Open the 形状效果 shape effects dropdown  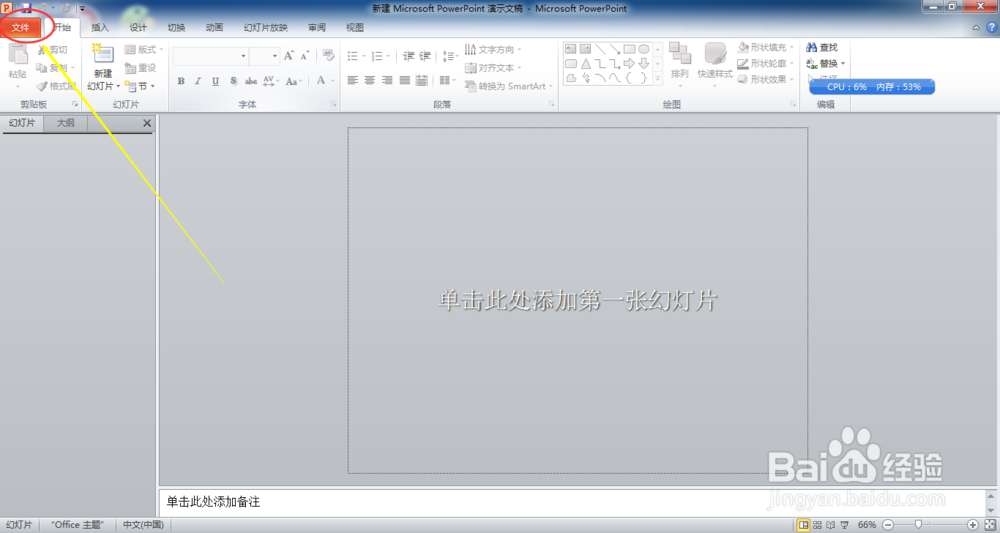click(766, 79)
